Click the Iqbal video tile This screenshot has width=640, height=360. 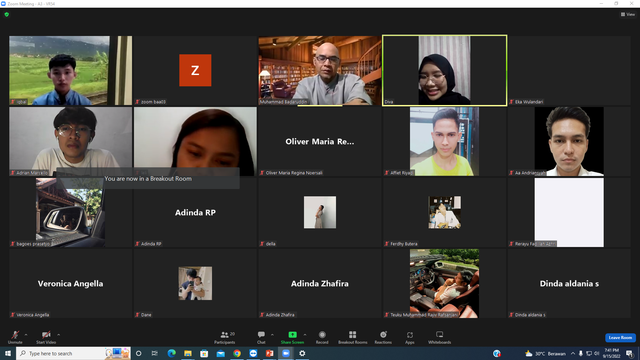[71, 70]
